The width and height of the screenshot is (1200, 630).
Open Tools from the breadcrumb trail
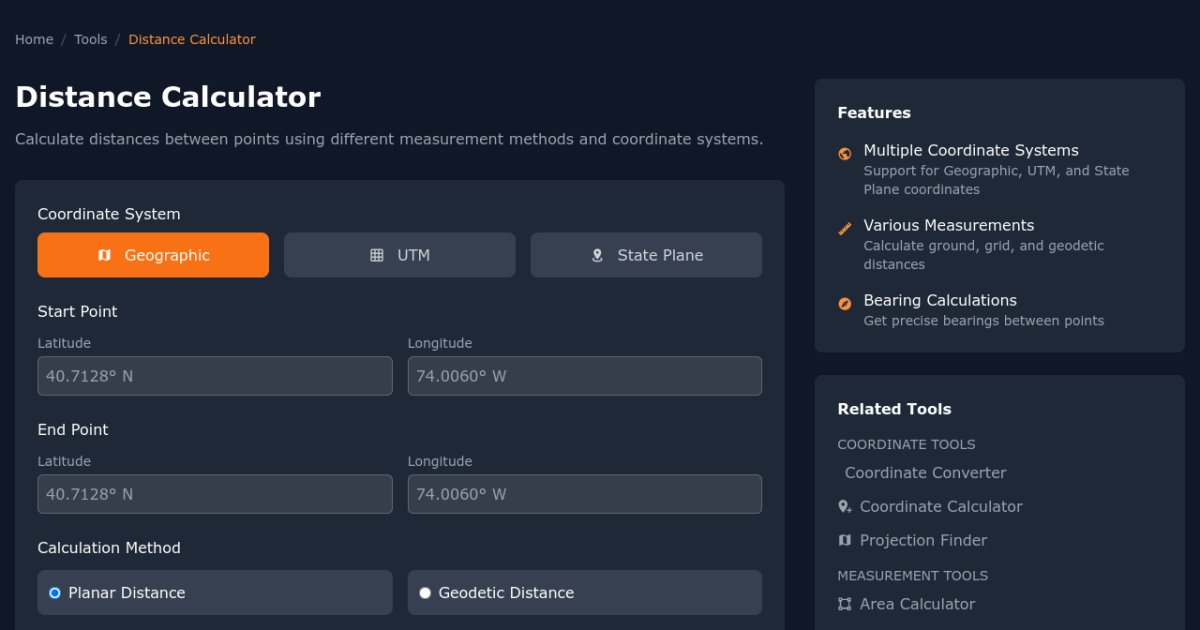[x=91, y=40]
